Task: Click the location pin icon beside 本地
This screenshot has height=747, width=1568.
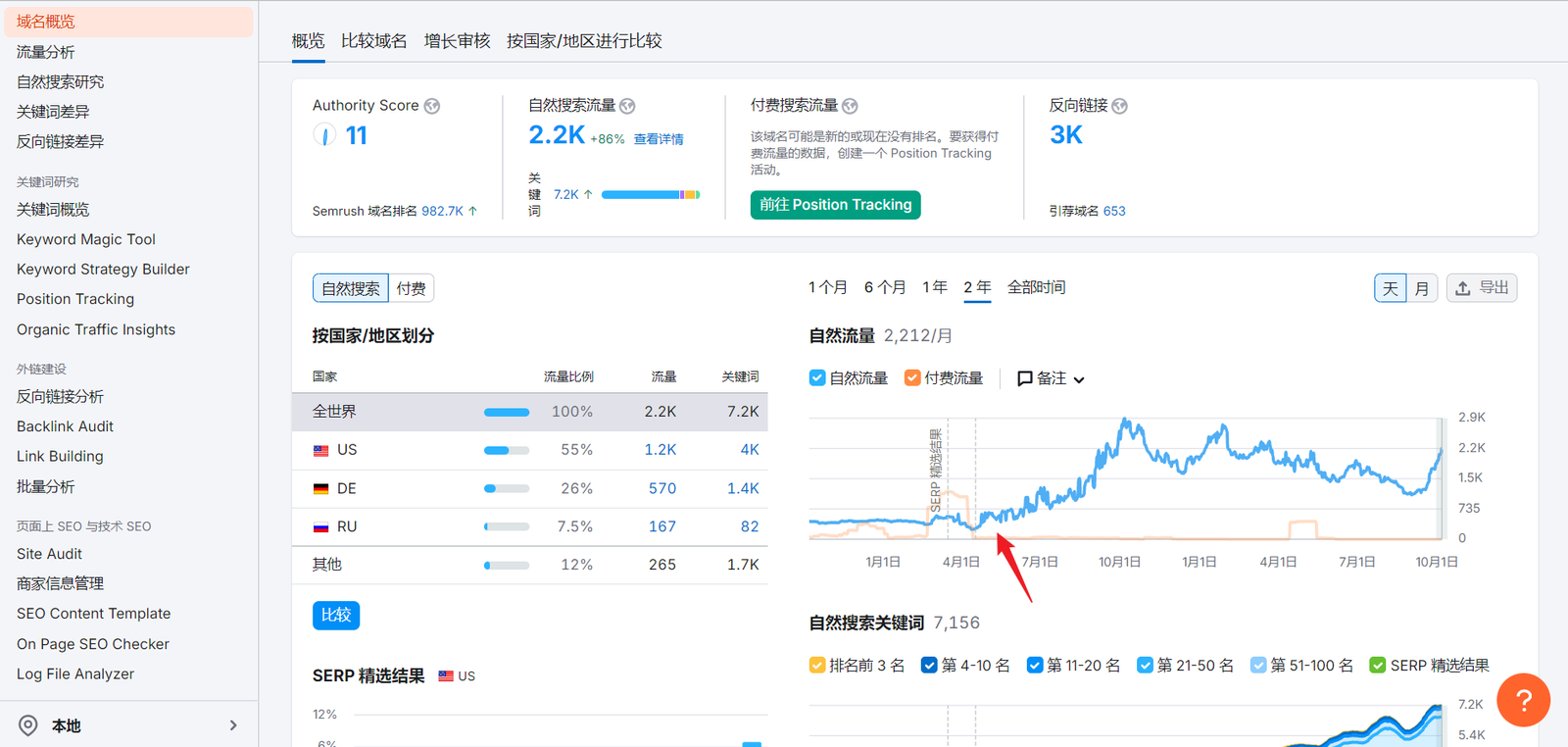Action: pos(28,725)
